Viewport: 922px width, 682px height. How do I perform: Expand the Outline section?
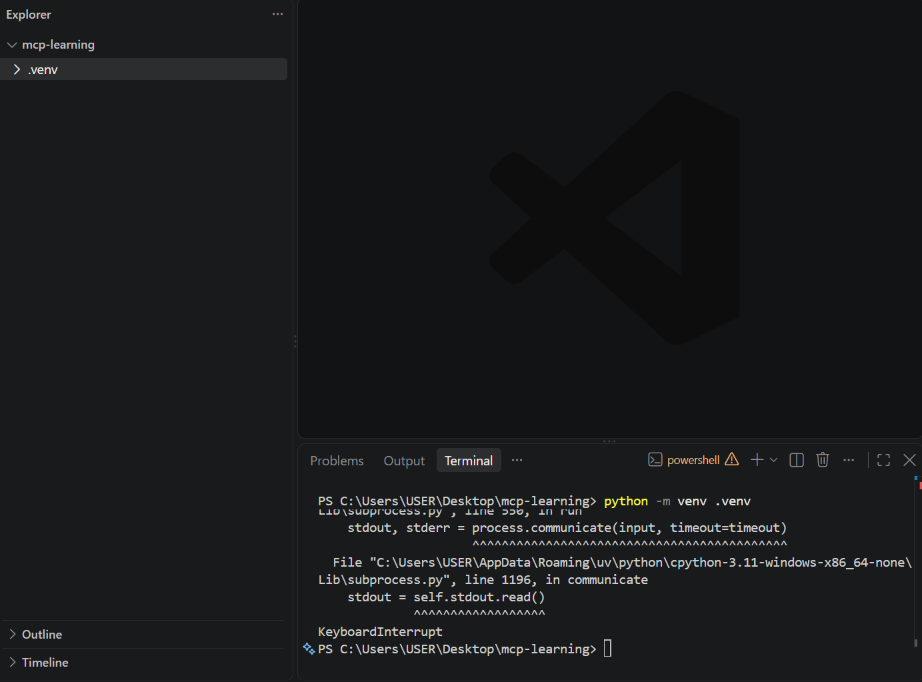(x=13, y=634)
